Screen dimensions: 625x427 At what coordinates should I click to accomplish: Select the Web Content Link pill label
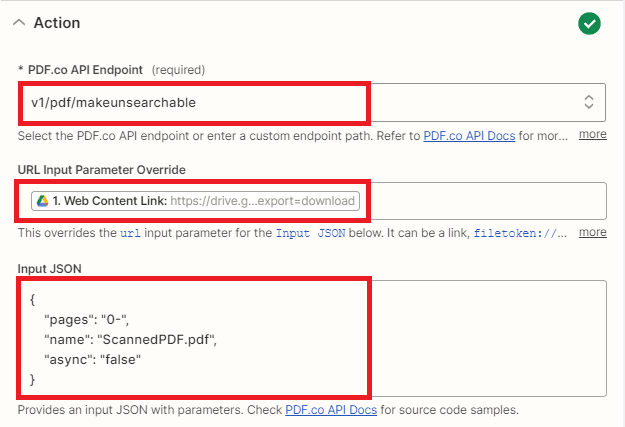pos(109,201)
